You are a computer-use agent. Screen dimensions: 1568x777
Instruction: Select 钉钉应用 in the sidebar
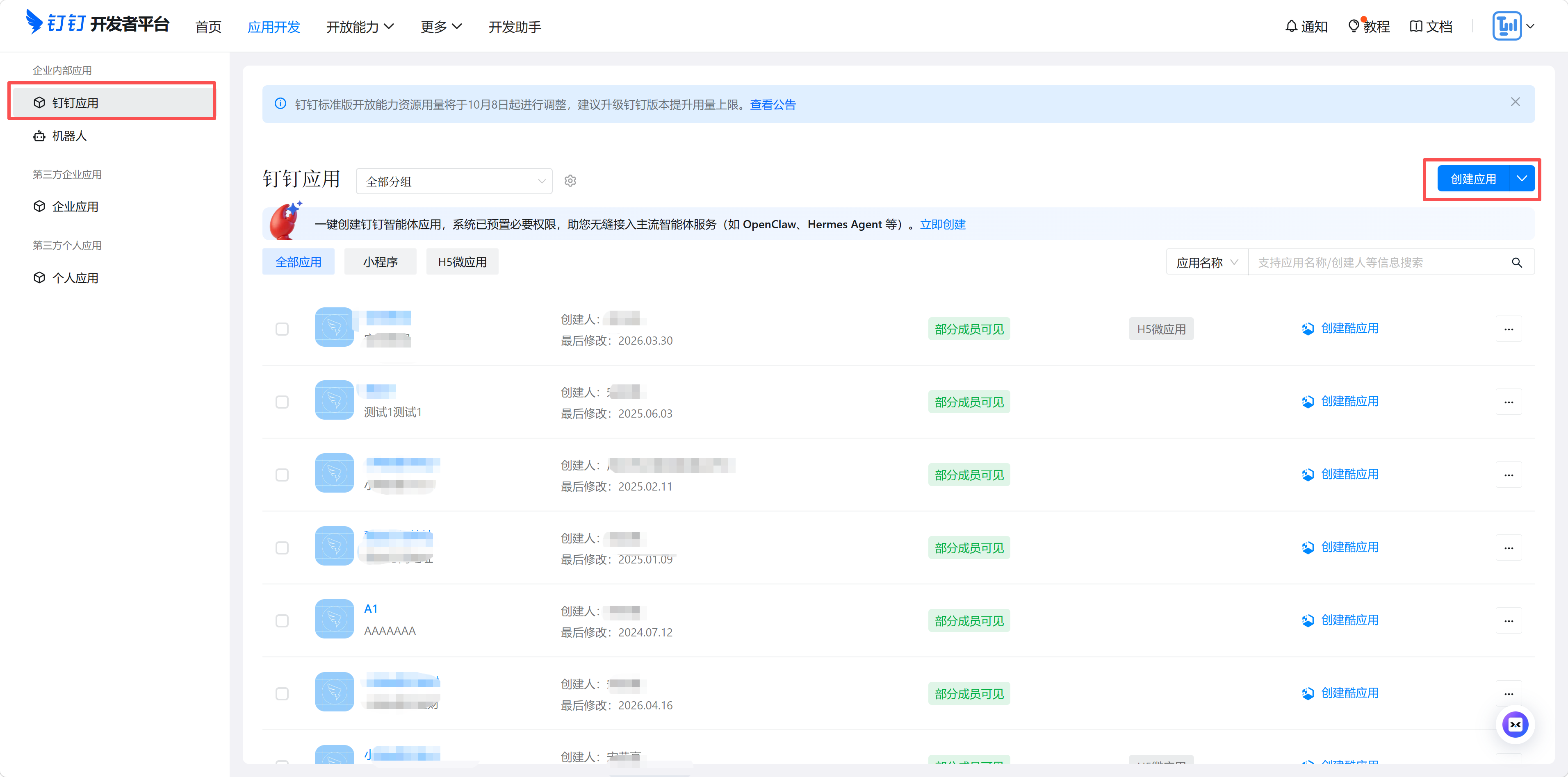(x=113, y=103)
